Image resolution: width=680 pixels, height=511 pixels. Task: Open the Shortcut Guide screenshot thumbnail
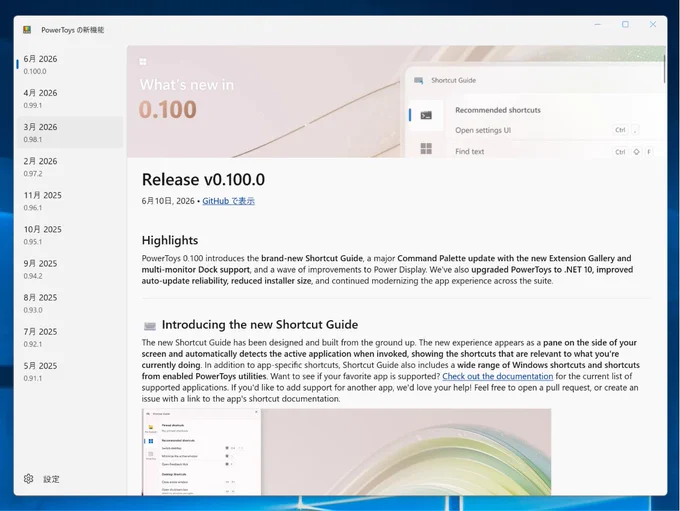click(x=346, y=452)
